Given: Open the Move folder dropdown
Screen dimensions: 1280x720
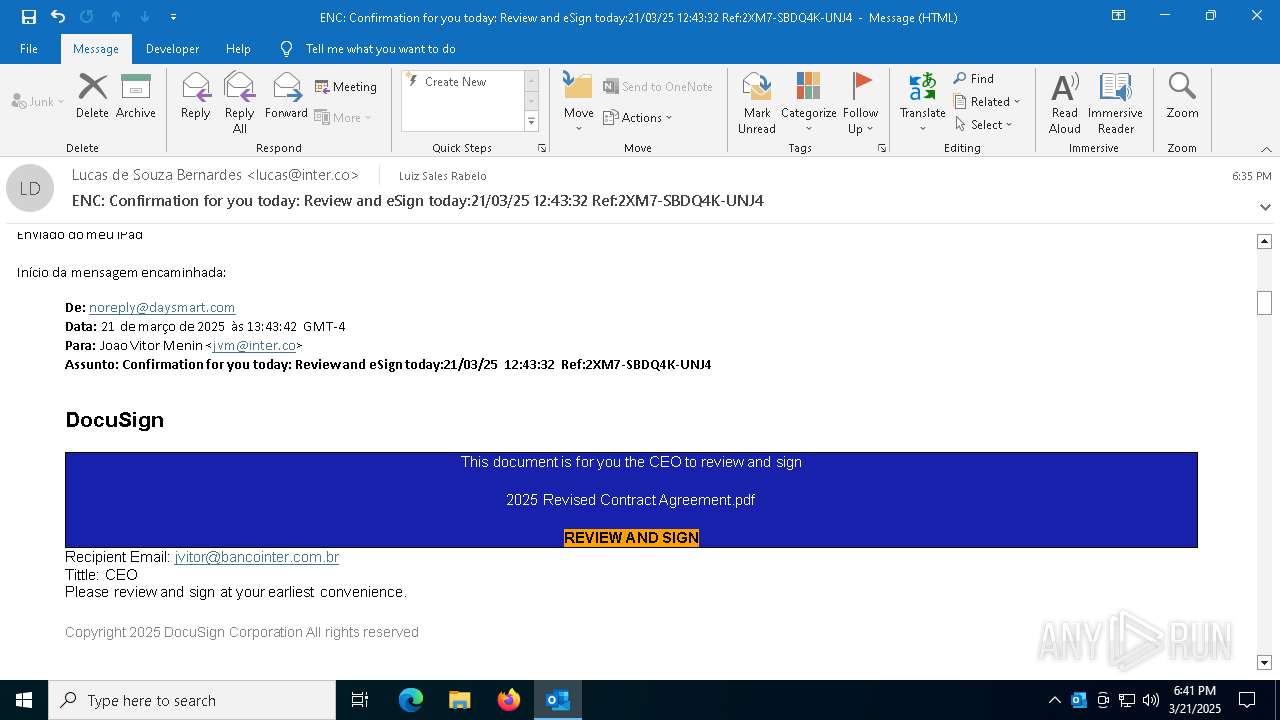Looking at the screenshot, I should (x=578, y=103).
